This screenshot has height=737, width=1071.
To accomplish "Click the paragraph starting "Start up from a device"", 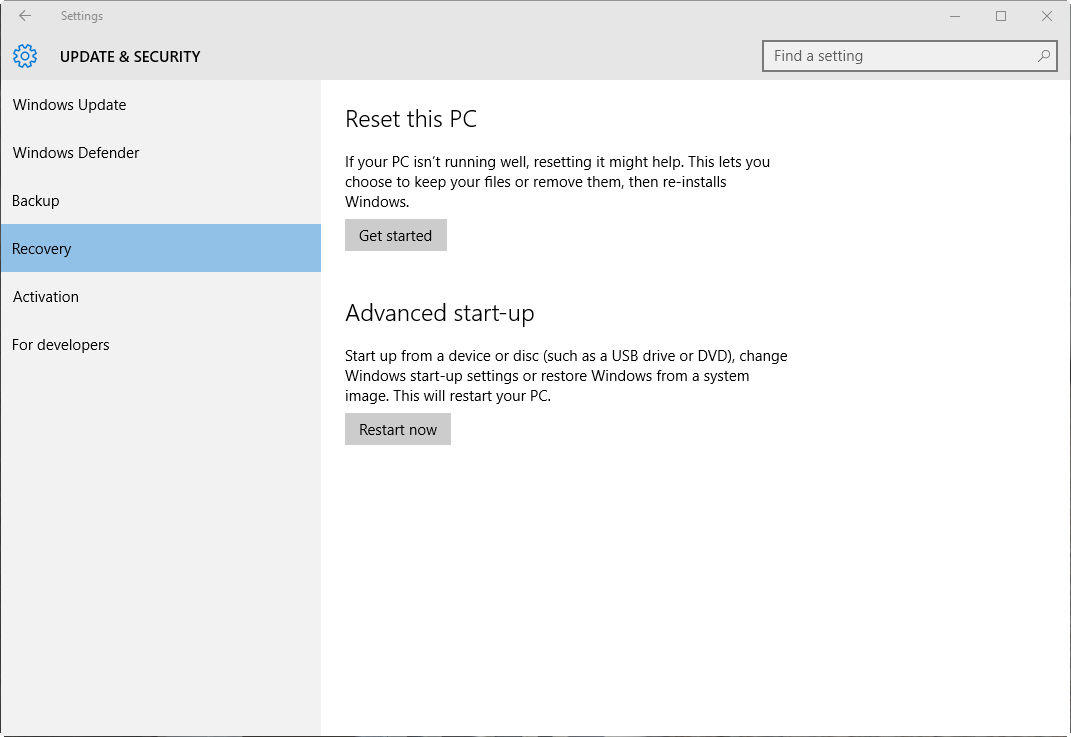I will click(566, 376).
